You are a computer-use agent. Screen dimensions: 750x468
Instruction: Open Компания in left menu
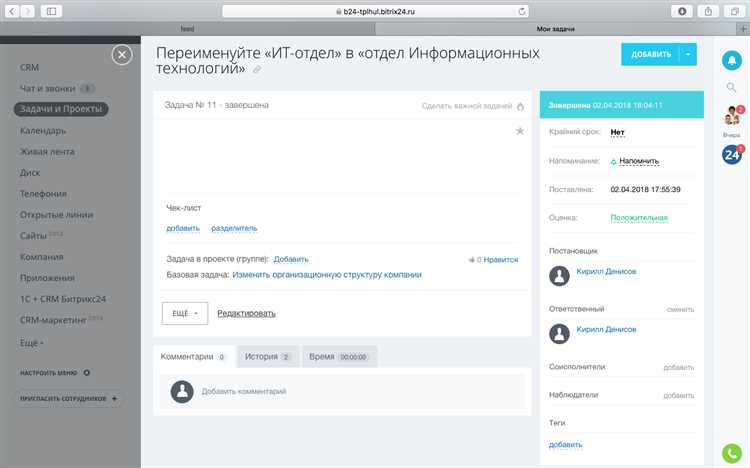click(x=42, y=257)
